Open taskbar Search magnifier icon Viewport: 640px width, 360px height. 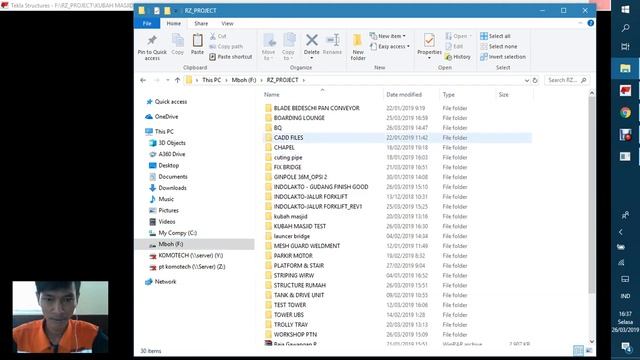point(625,28)
